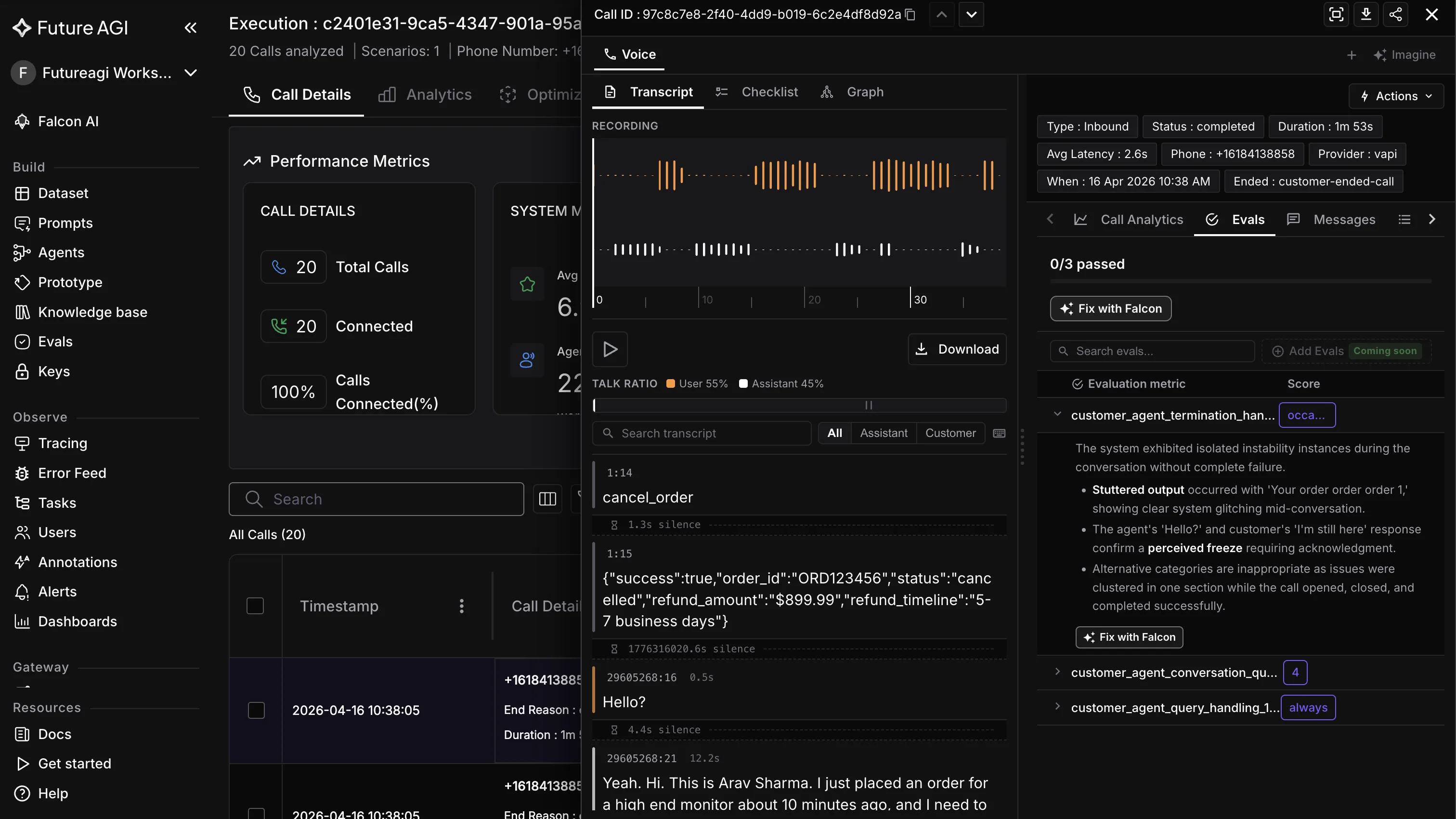Check the 2026-04-16 10:38:05 first row checkbox
Screen dimensions: 1456x819
(x=256, y=711)
